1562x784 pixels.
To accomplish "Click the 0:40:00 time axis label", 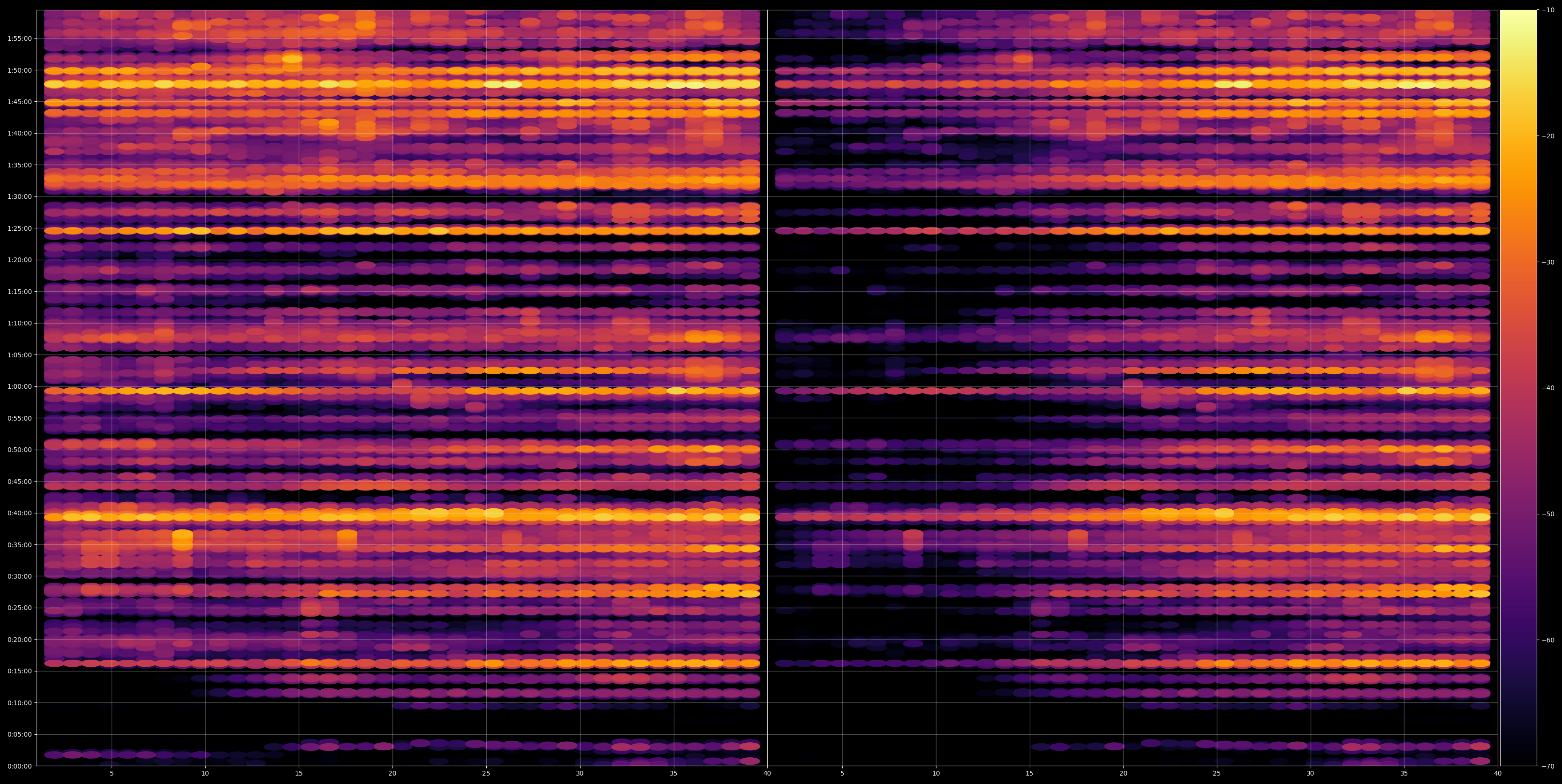I will [x=19, y=513].
